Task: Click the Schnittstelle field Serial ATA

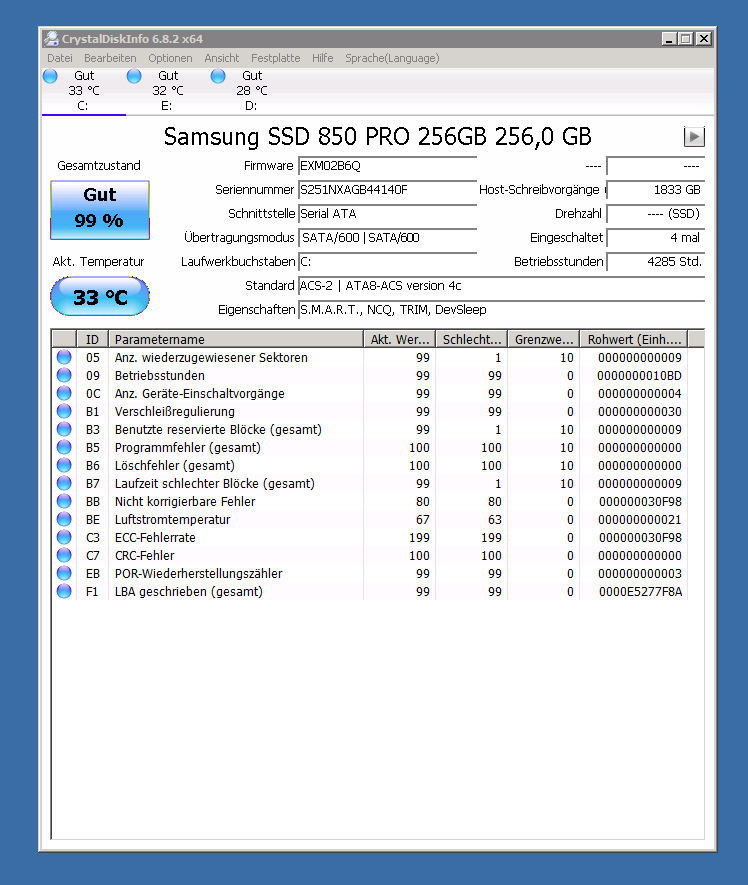Action: click(387, 214)
